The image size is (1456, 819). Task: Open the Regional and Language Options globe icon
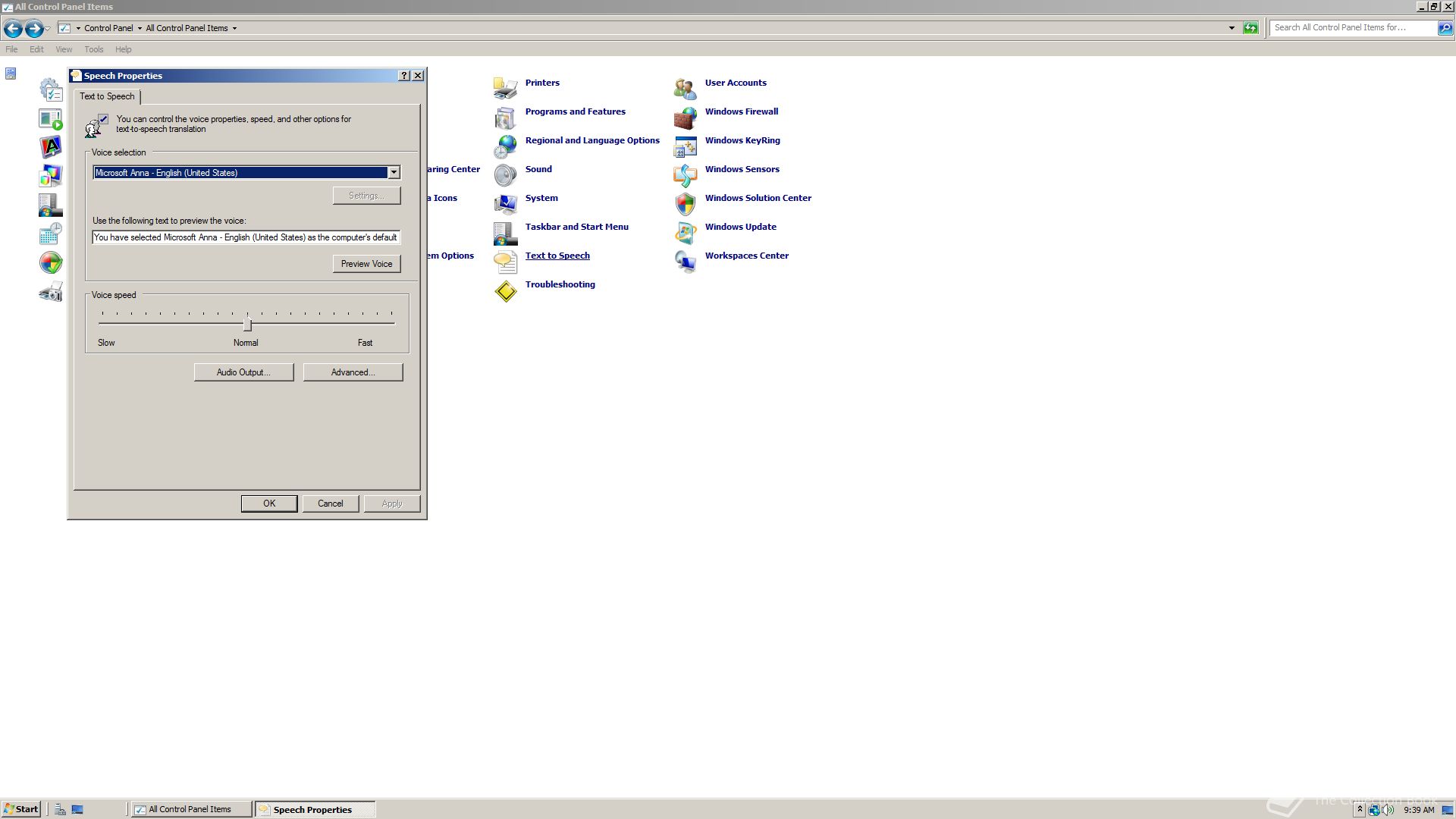point(505,146)
